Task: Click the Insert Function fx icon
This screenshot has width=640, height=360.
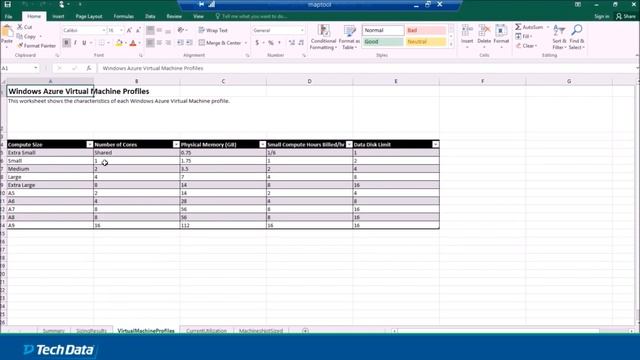Action: (x=89, y=68)
